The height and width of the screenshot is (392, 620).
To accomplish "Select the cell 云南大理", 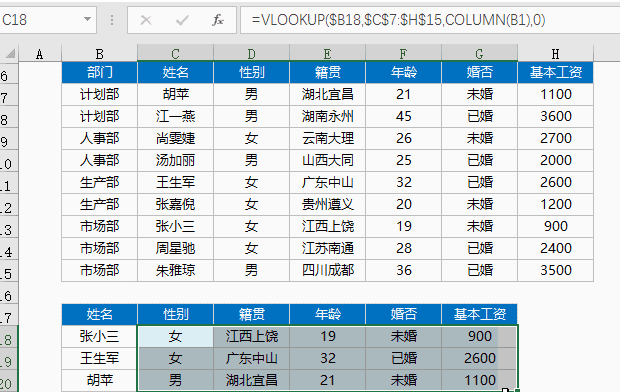I will click(327, 138).
